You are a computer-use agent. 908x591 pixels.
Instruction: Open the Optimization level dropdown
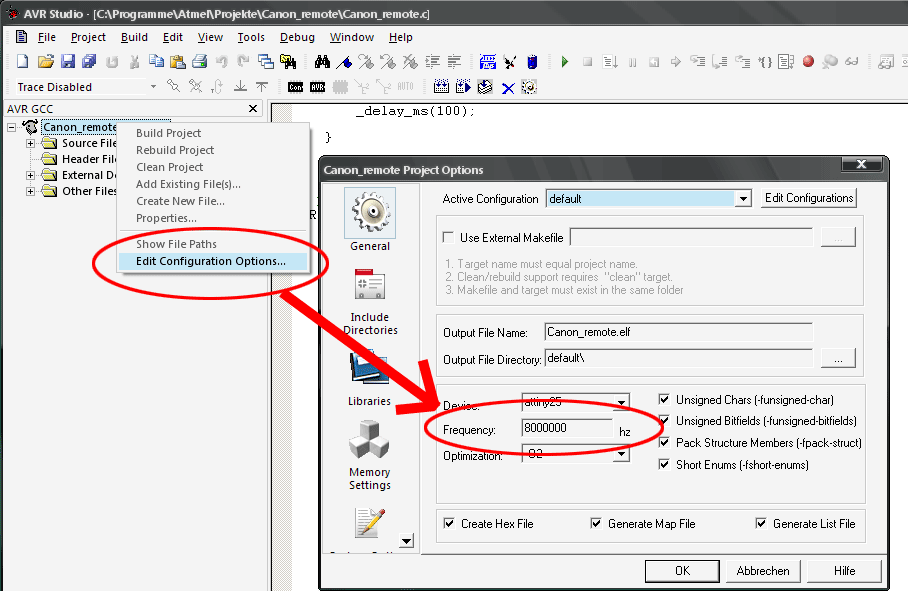click(x=621, y=454)
